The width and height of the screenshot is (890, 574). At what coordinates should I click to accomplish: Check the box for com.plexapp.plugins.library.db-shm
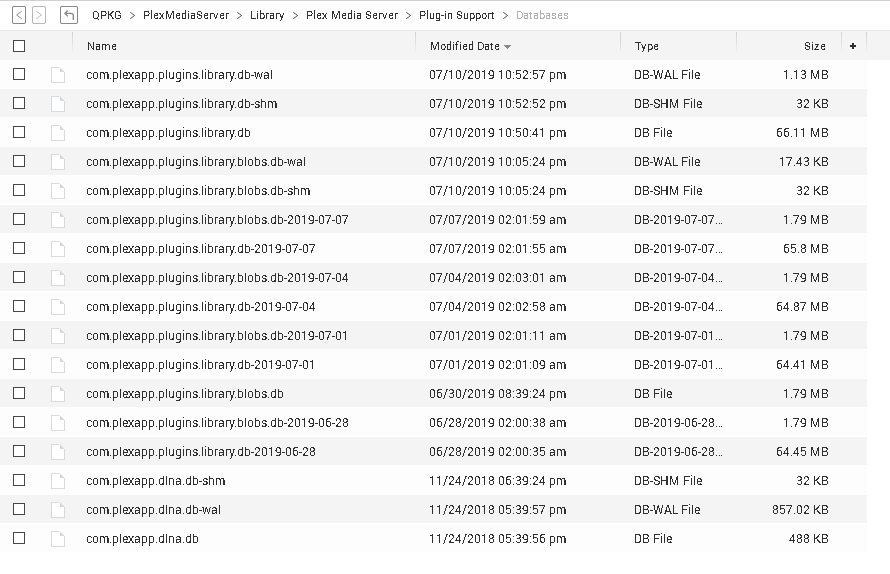click(19, 104)
